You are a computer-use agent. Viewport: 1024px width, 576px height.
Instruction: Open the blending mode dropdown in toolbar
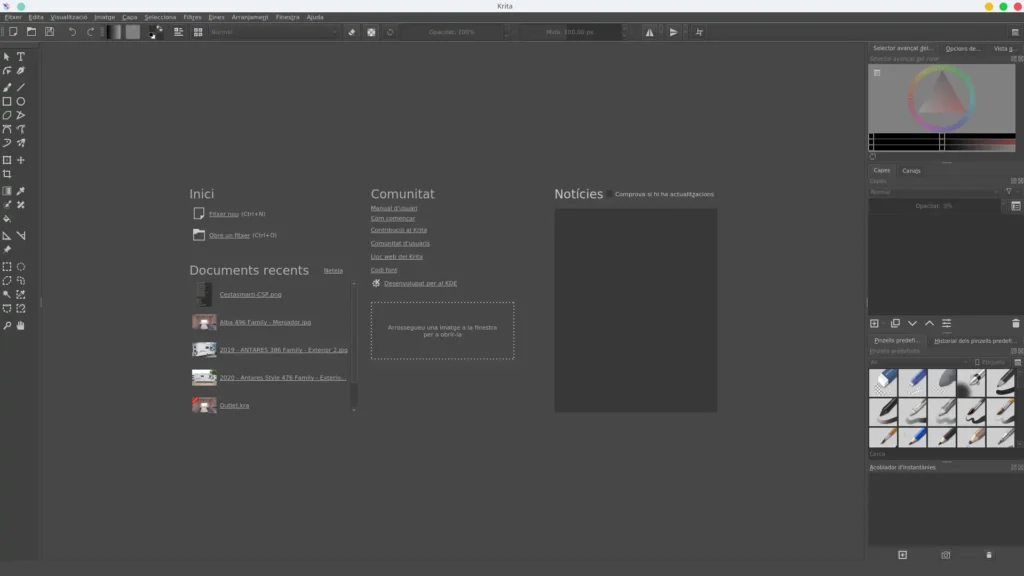click(x=274, y=32)
